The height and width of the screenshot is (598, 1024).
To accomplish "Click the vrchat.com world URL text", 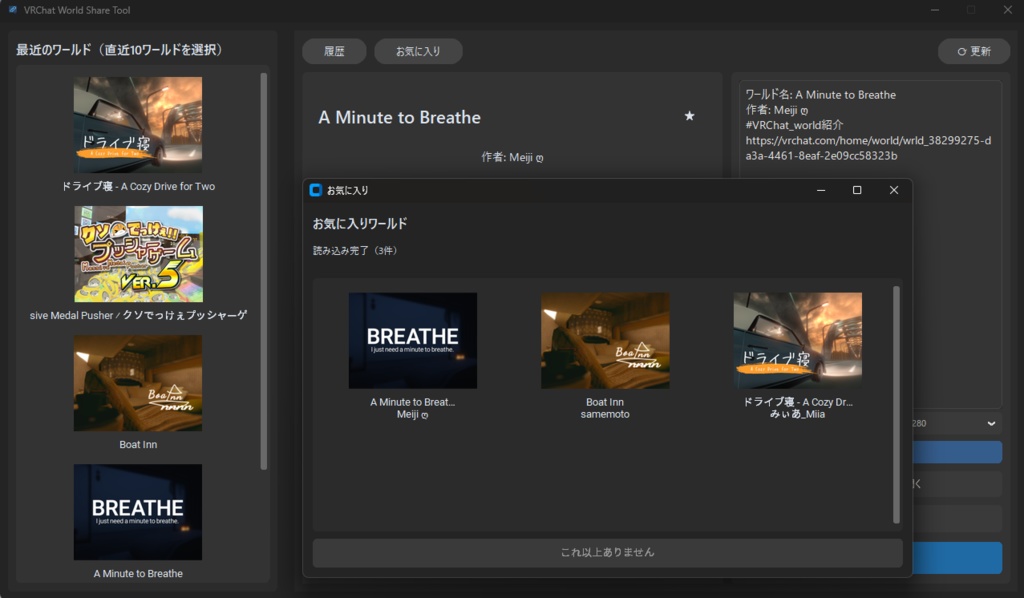I will 869,148.
